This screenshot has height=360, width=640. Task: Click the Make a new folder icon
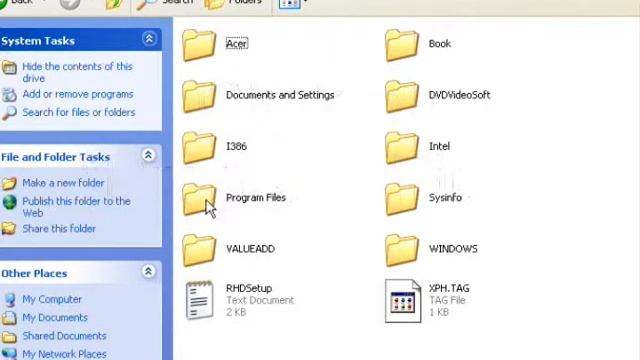[x=9, y=183]
